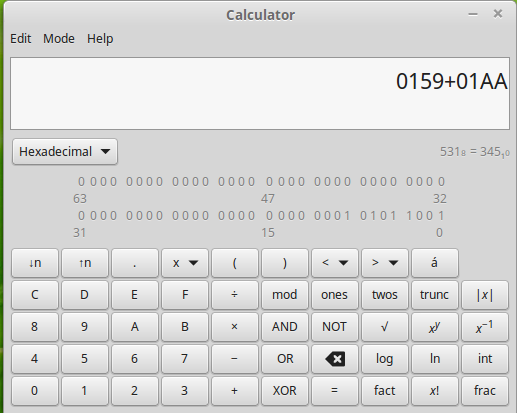Click the x to the power y button
Viewport: 517px width, 413px height.
pyautogui.click(x=435, y=327)
